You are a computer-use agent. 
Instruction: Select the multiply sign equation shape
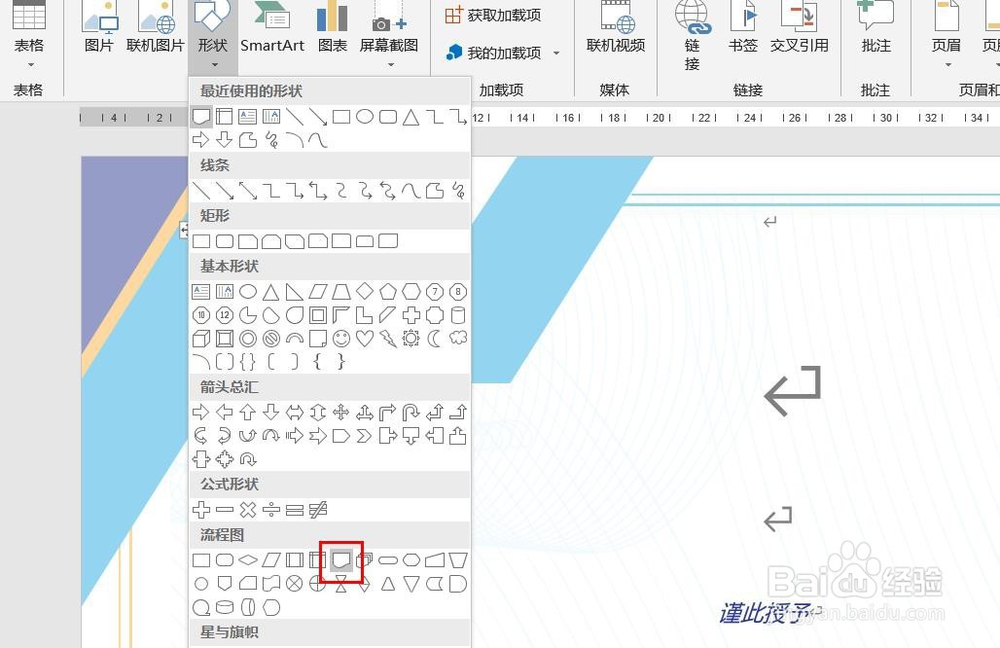247,510
